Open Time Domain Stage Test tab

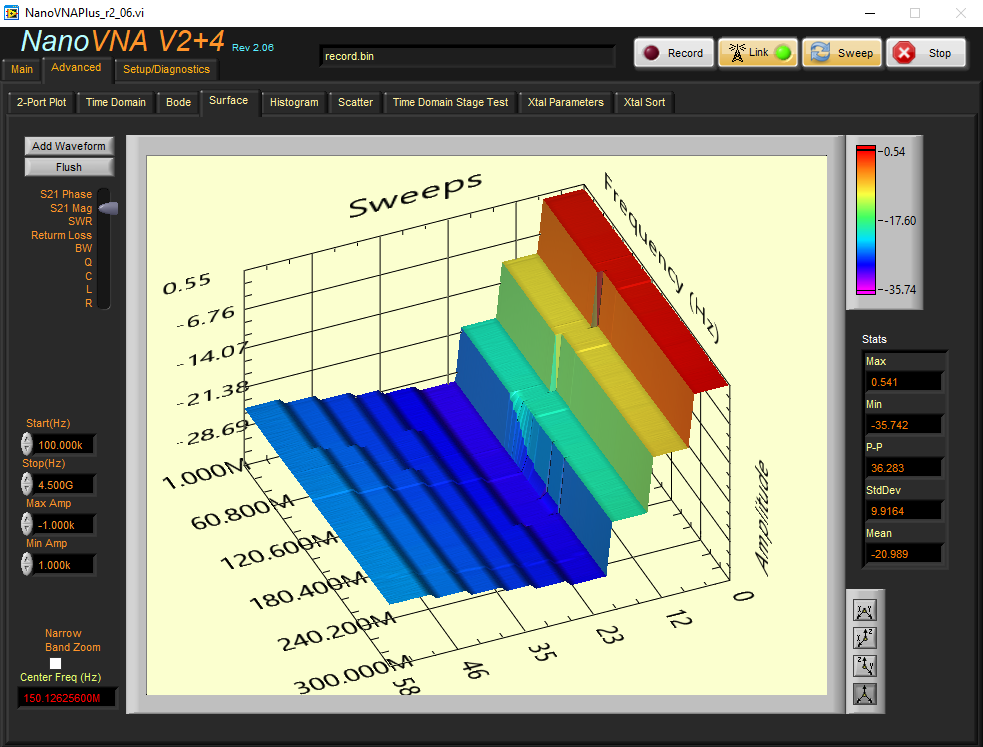click(x=450, y=102)
